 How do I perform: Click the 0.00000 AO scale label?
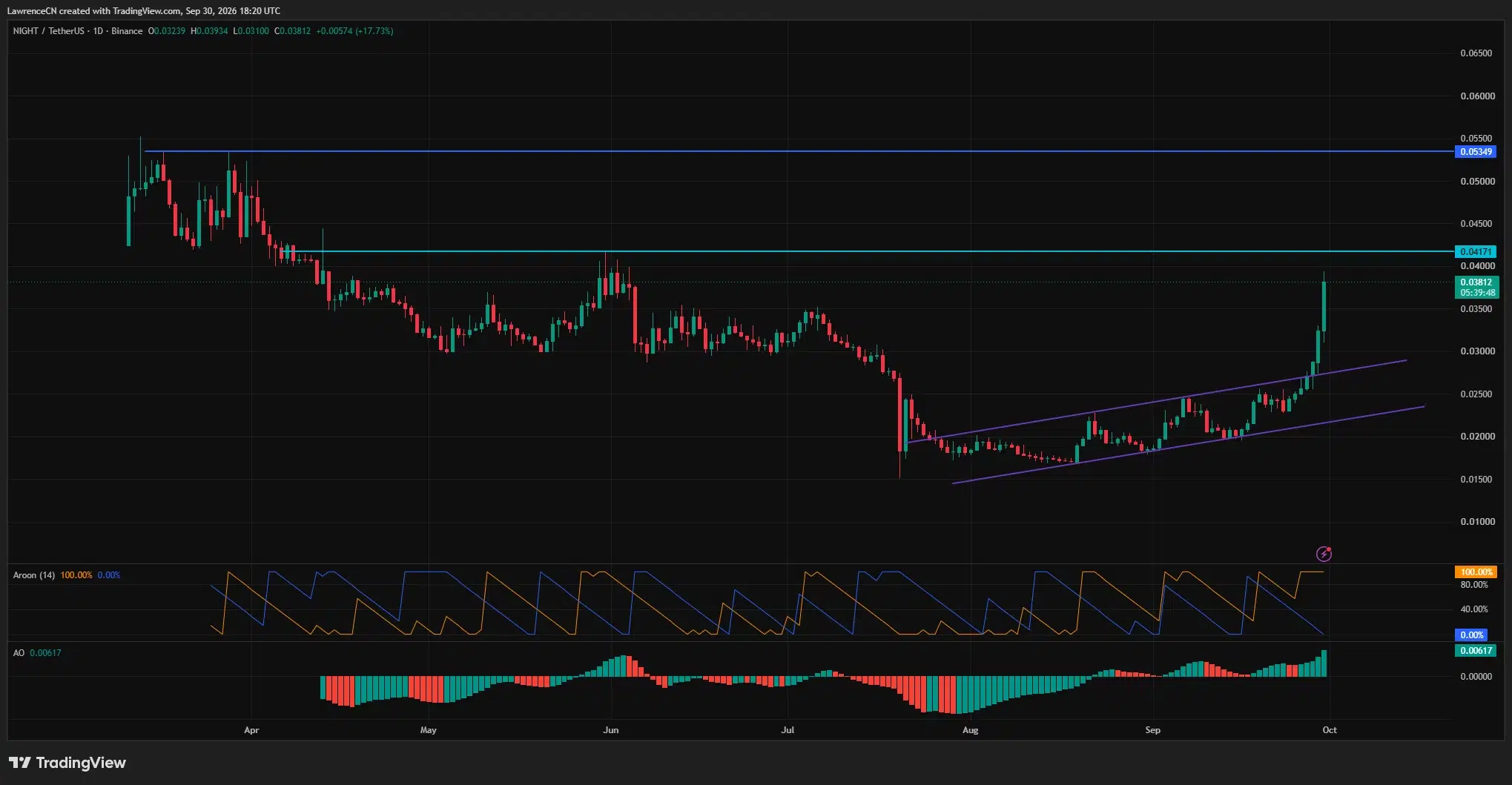pos(1476,677)
